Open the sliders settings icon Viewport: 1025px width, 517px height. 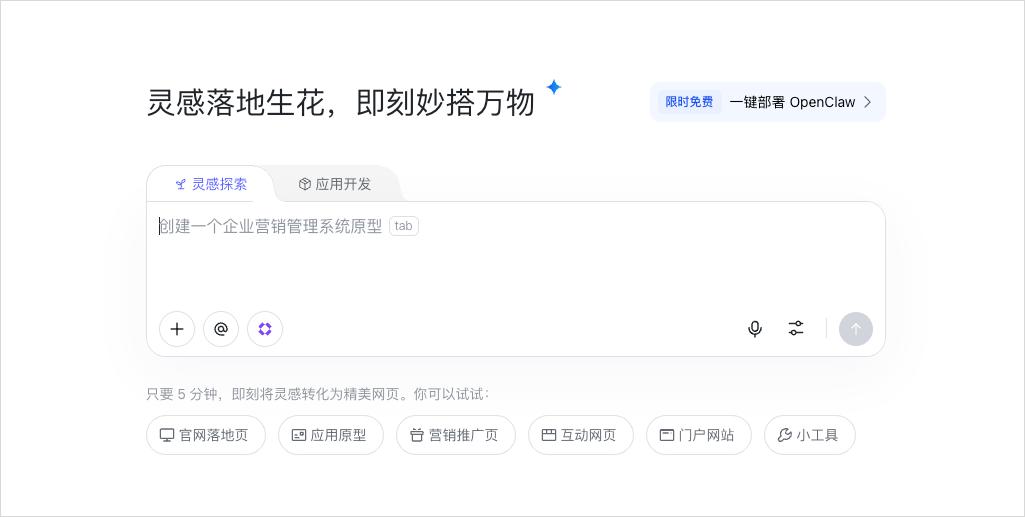(x=796, y=329)
